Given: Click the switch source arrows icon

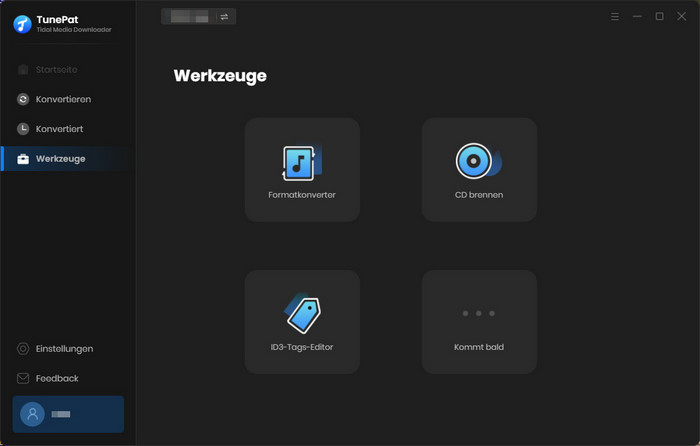Looking at the screenshot, I should (x=224, y=17).
